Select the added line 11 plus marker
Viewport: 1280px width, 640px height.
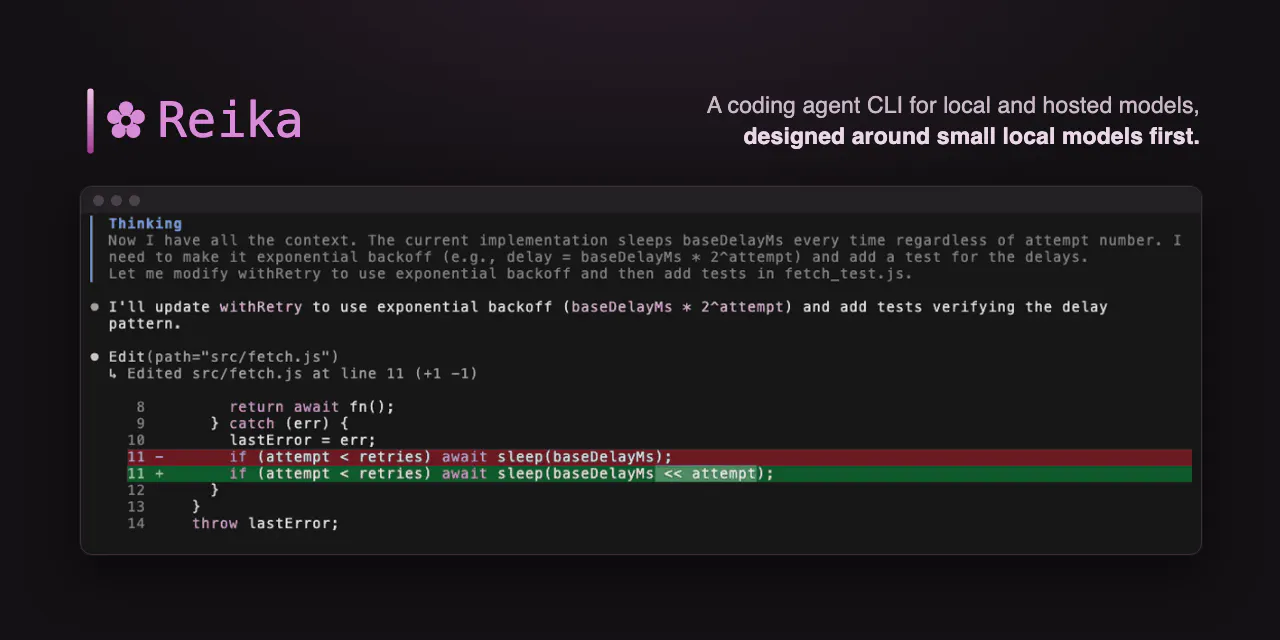(x=159, y=473)
